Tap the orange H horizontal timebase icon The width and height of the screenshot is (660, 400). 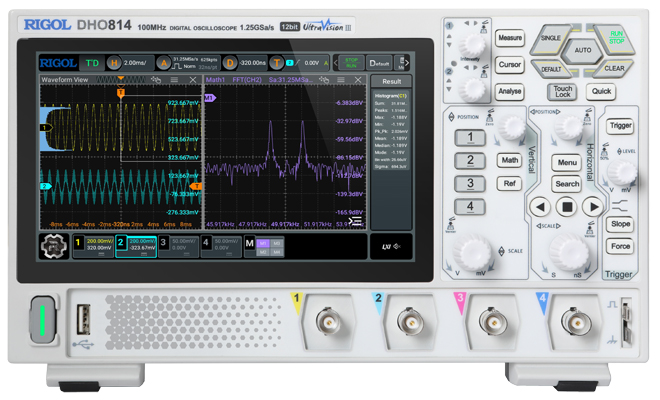pyautogui.click(x=114, y=63)
